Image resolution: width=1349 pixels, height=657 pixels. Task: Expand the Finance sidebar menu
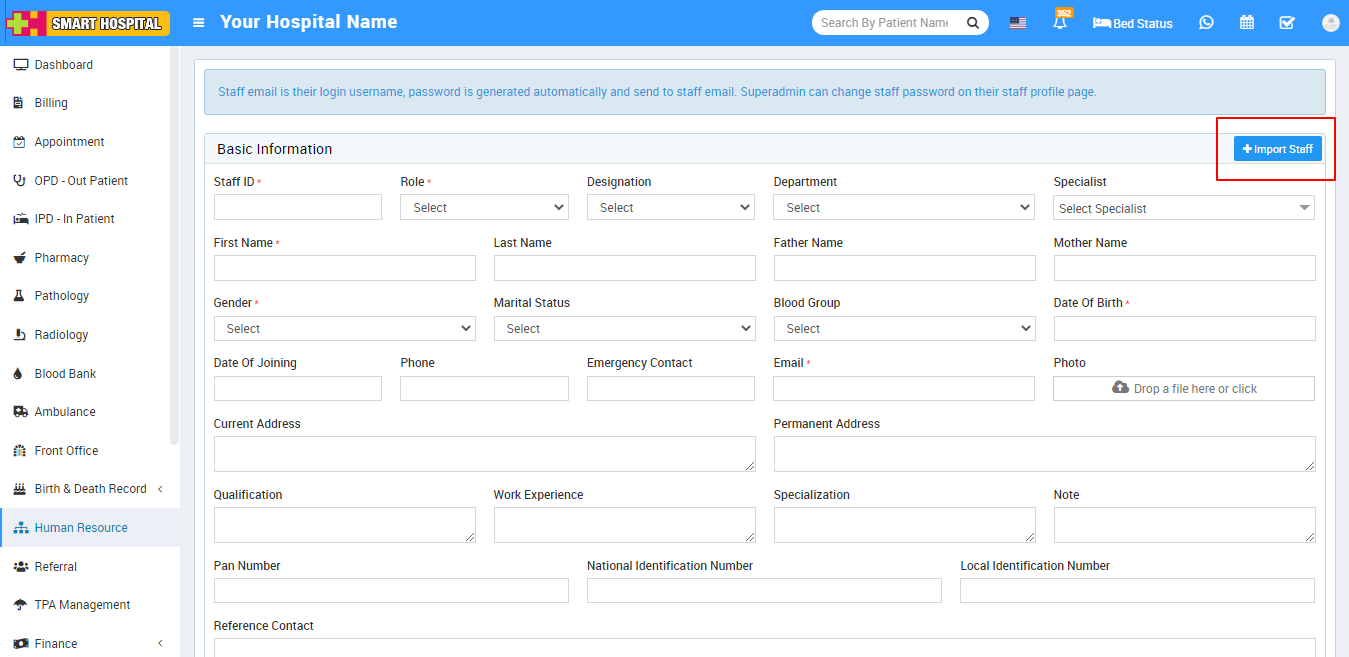(x=58, y=643)
